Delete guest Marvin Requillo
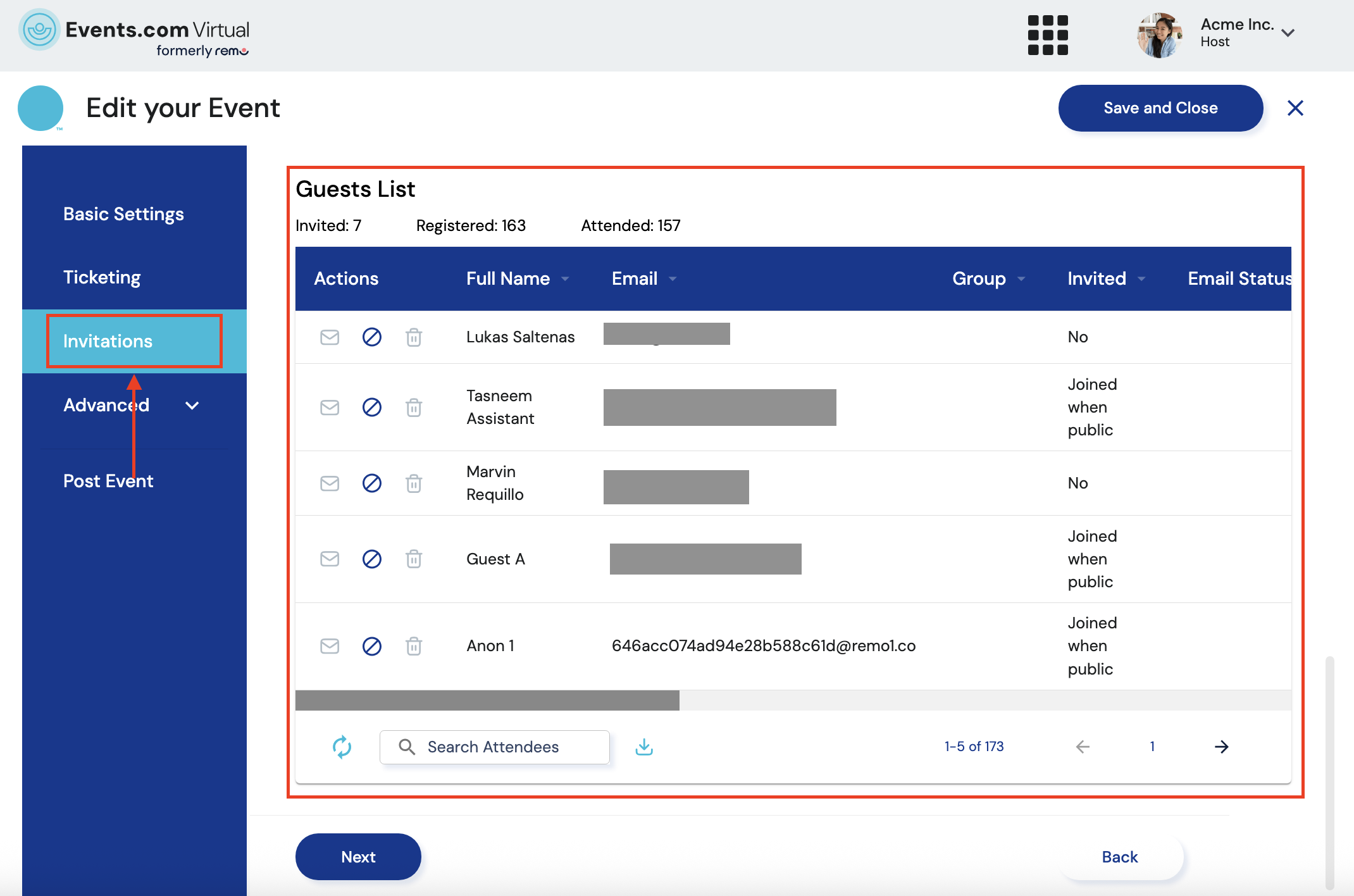The height and width of the screenshot is (896, 1354). pos(414,483)
